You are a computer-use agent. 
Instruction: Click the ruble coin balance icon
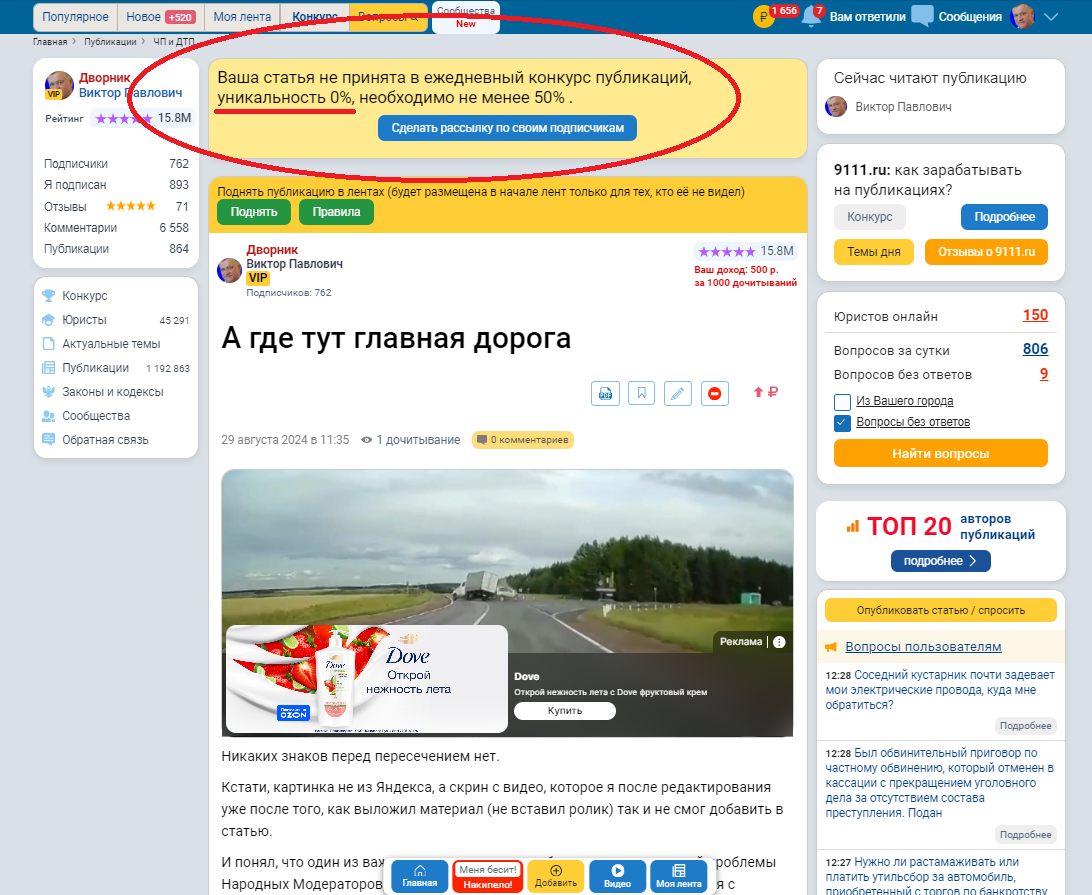click(764, 16)
